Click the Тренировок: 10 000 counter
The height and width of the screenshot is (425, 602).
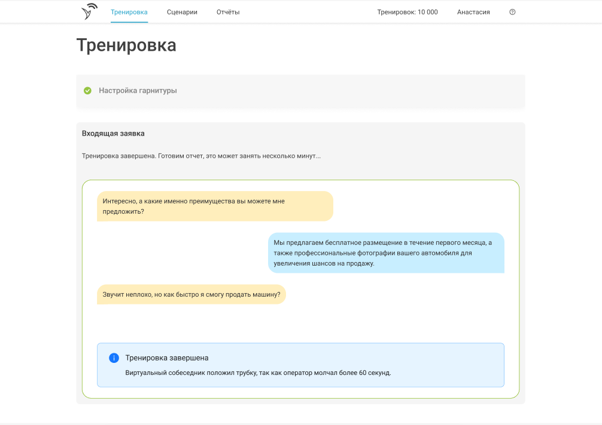pyautogui.click(x=407, y=12)
